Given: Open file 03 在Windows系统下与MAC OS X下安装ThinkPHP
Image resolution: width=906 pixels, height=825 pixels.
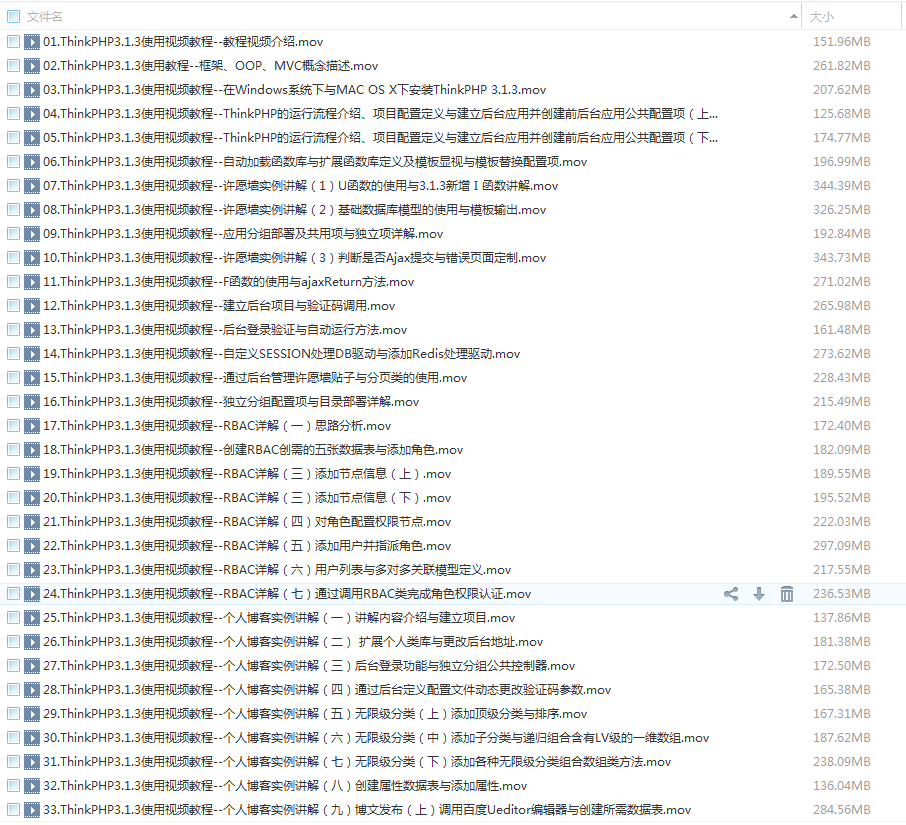Looking at the screenshot, I should 294,90.
